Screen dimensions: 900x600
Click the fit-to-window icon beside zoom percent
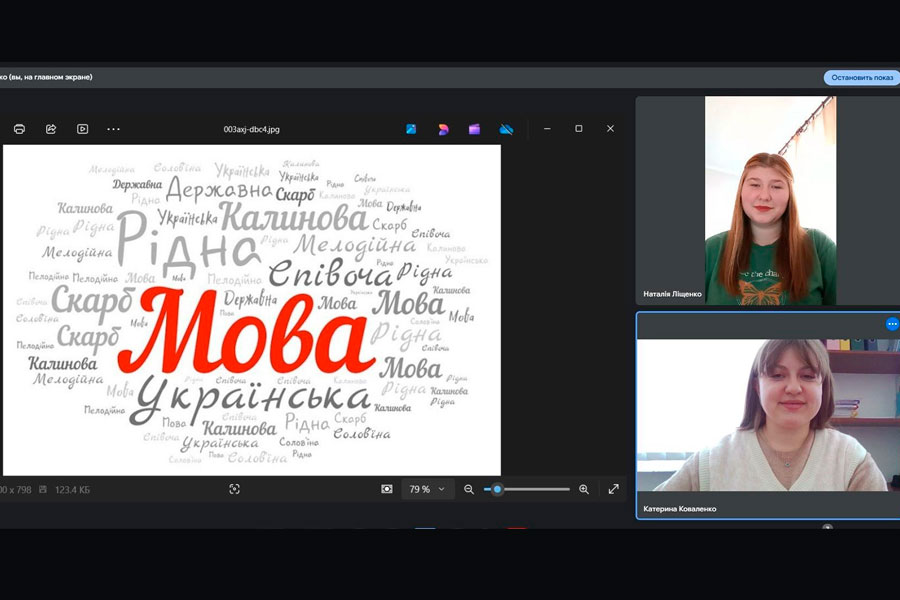(387, 489)
